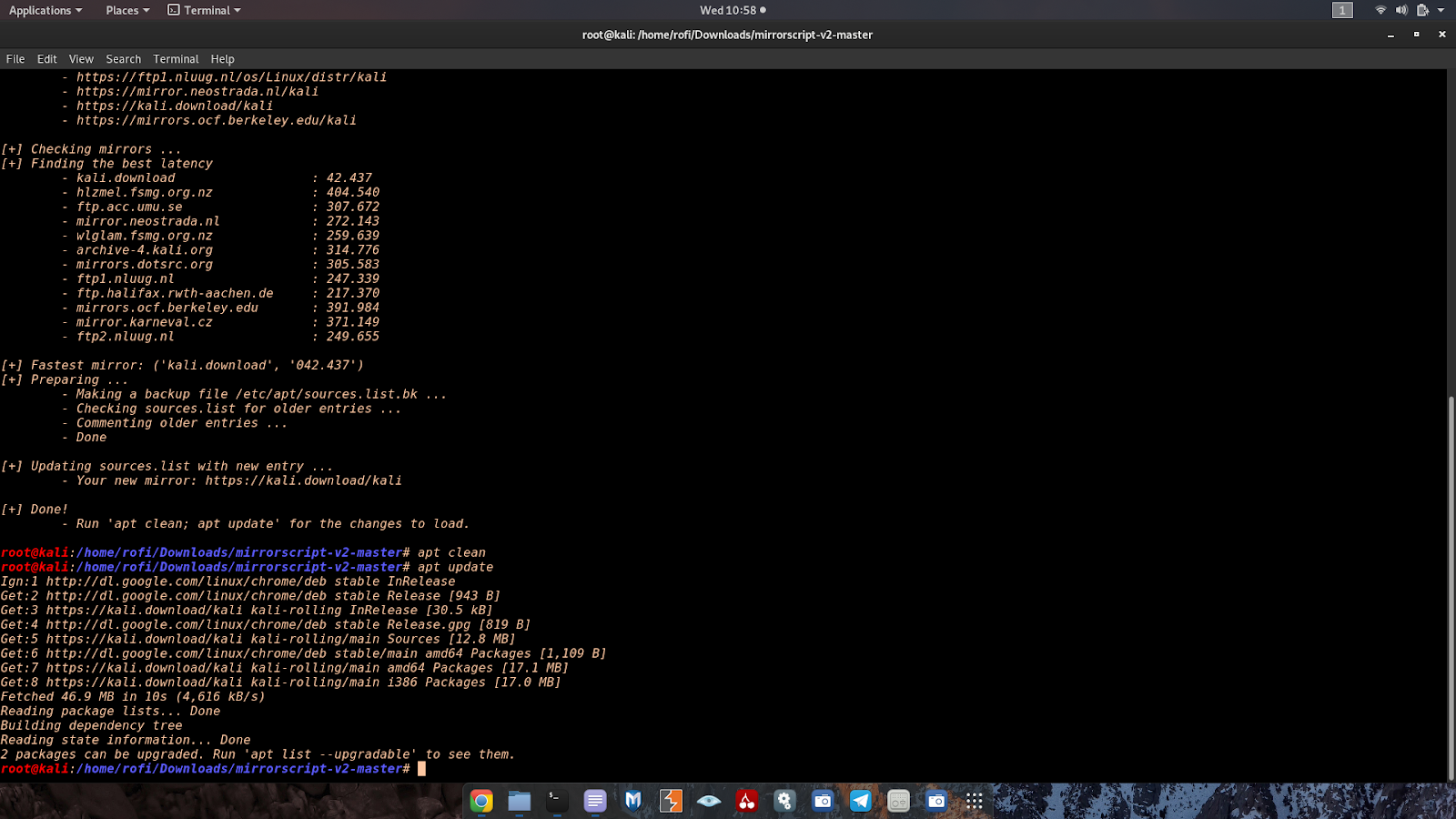Click the latency value 391.984

click(353, 308)
